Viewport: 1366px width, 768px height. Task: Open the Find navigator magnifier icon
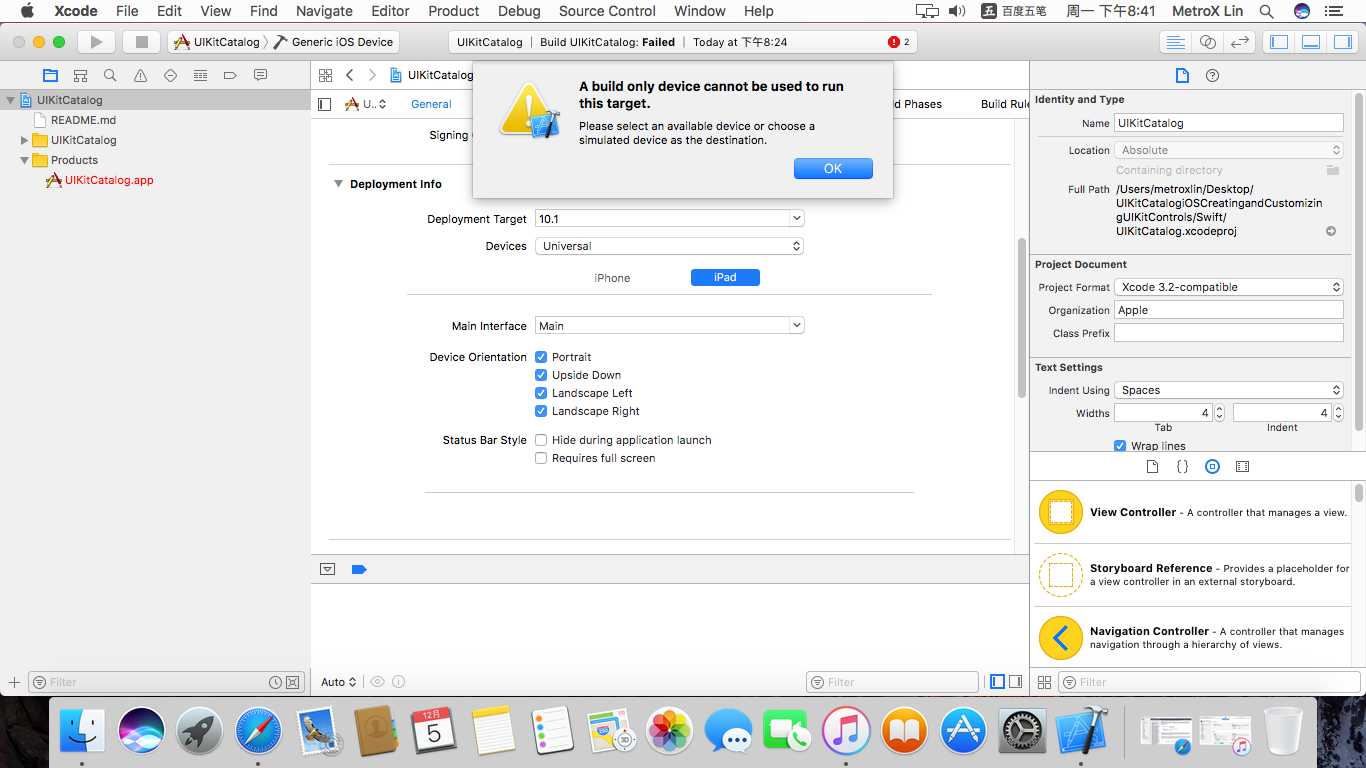[x=110, y=75]
